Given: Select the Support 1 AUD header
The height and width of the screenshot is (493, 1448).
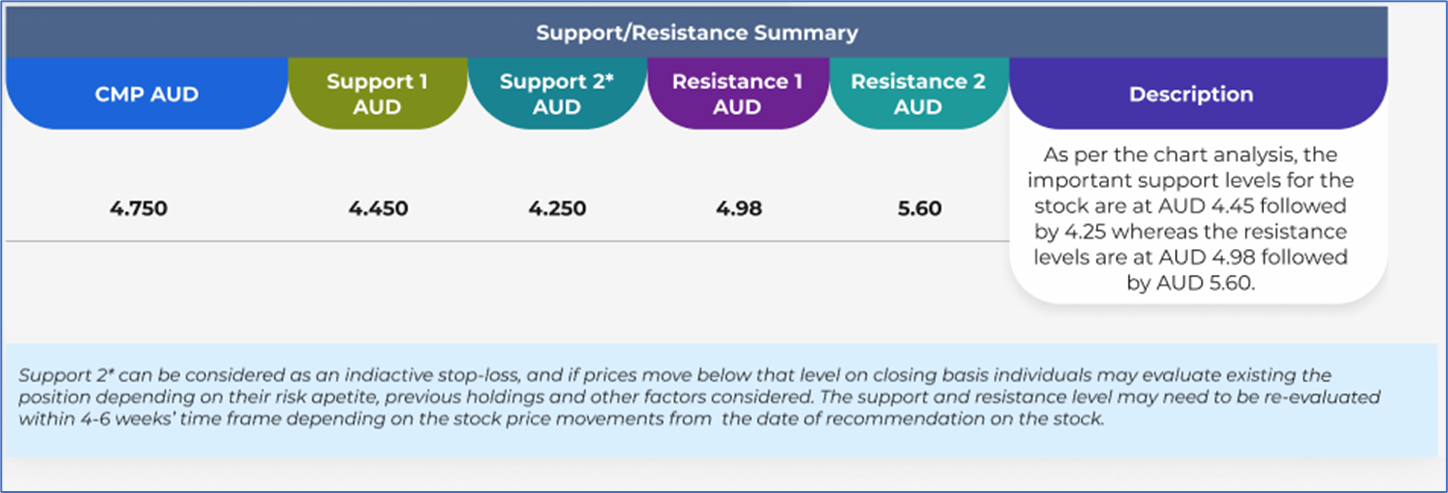Looking at the screenshot, I should click(376, 94).
